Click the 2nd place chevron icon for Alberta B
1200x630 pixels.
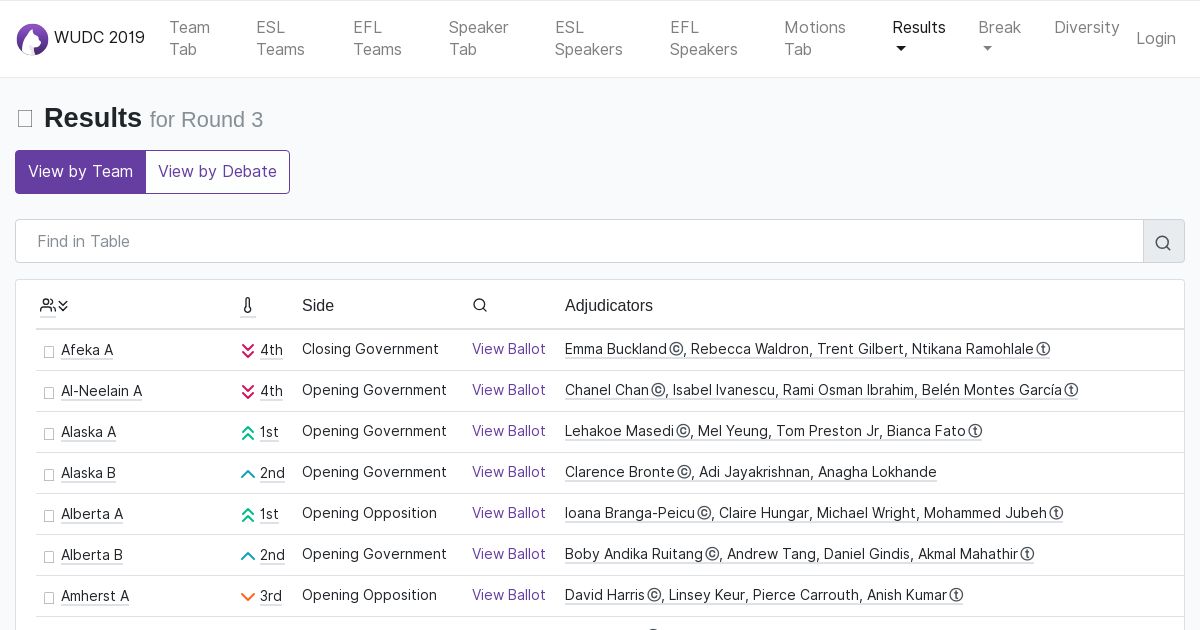coord(248,556)
